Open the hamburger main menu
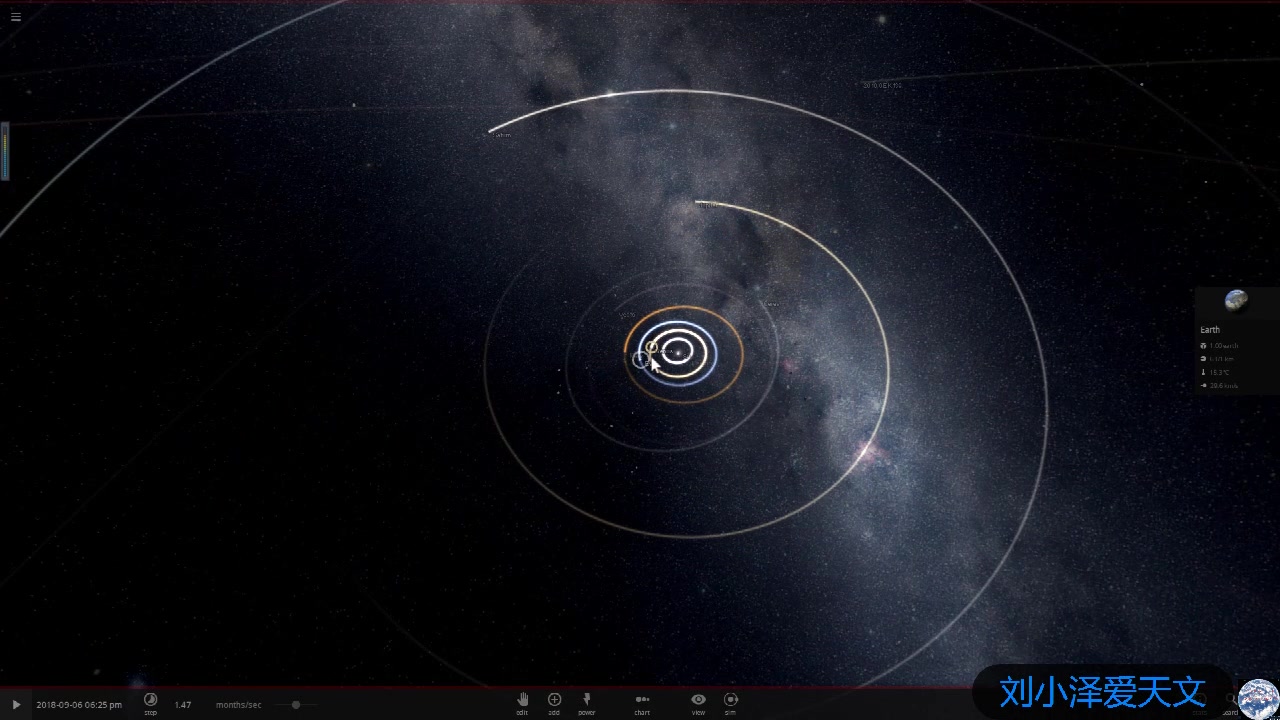Screen dimensions: 1280x720 pos(15,16)
